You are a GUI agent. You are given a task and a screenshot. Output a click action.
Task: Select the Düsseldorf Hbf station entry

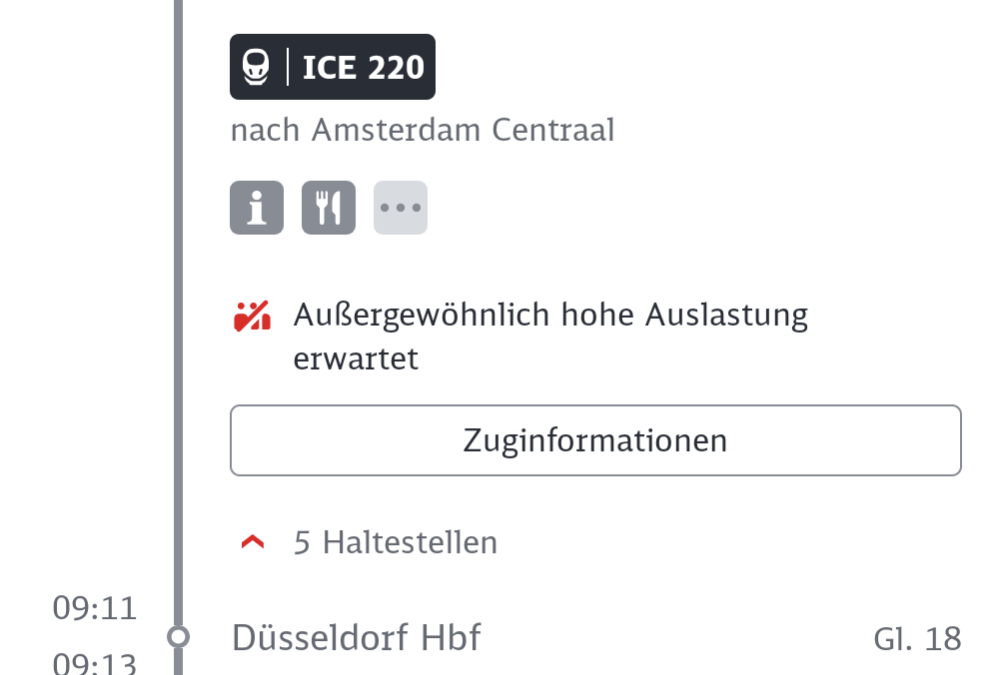356,636
